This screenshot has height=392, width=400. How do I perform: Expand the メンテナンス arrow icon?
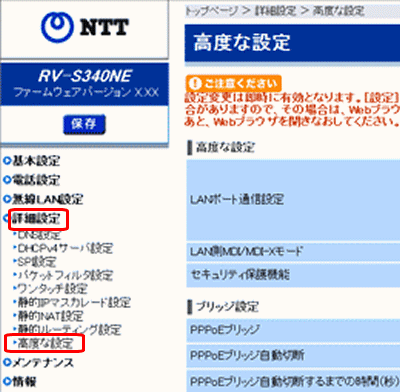coord(7,362)
